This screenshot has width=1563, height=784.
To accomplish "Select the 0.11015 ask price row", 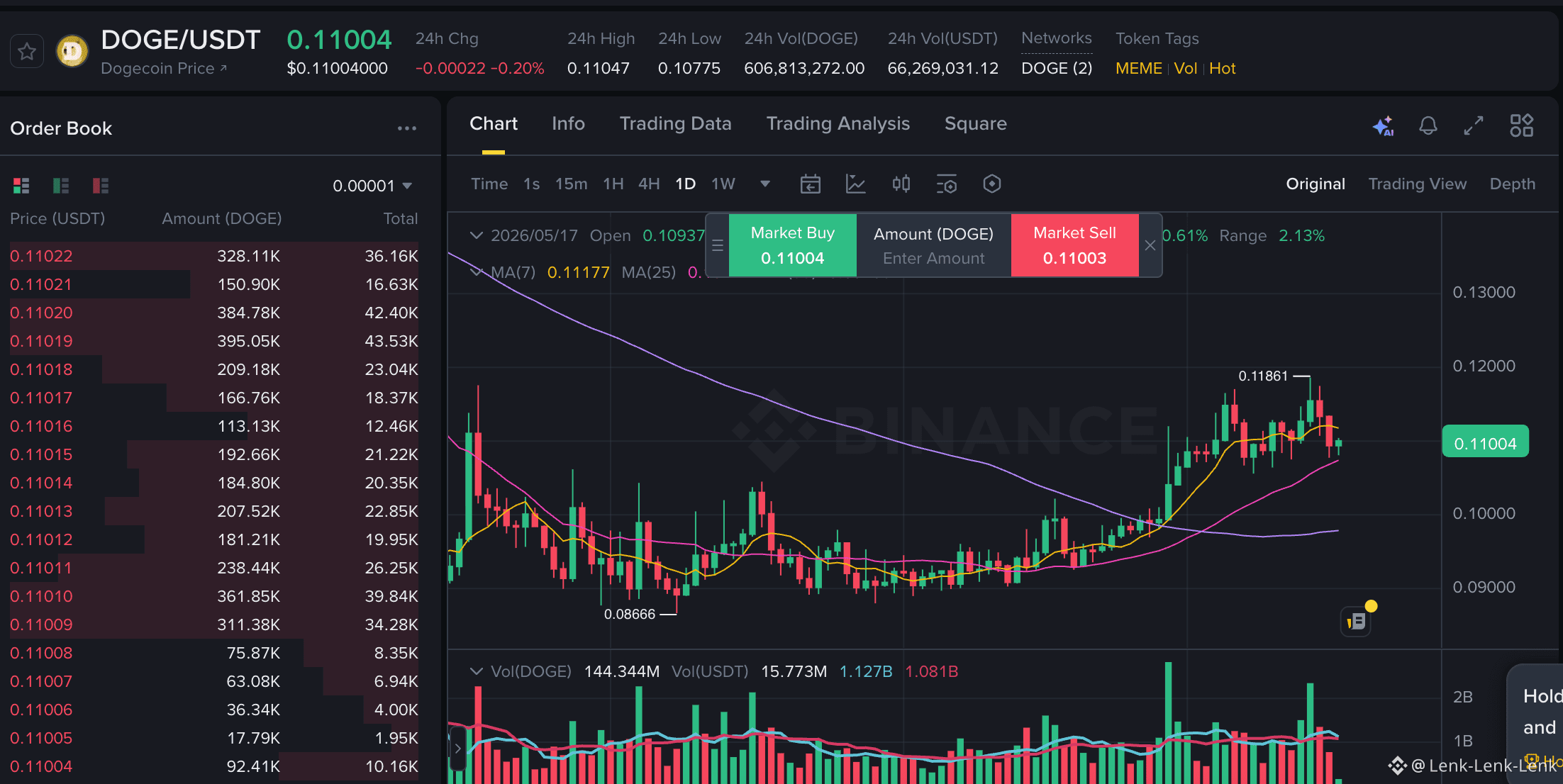I will [x=214, y=454].
